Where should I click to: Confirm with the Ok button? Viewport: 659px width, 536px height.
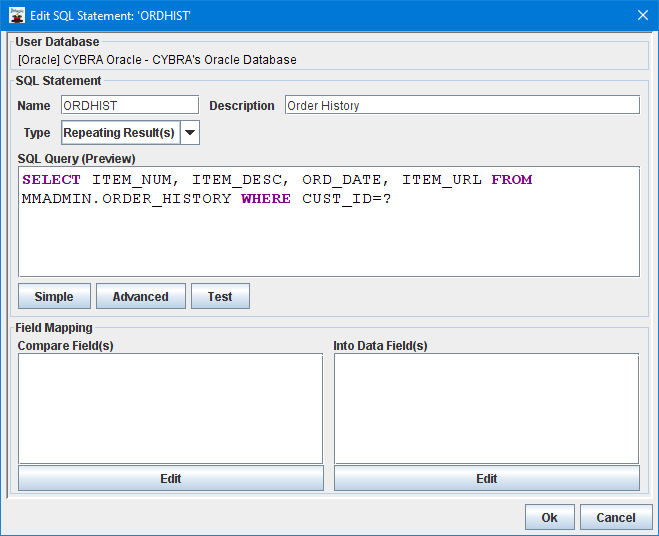pos(549,518)
